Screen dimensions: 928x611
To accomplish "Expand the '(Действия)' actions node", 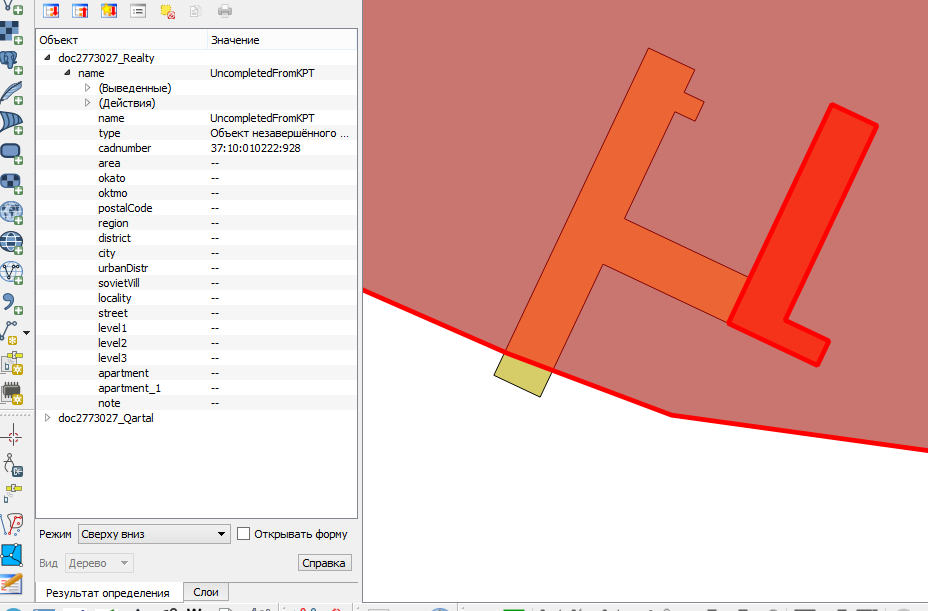I will point(87,103).
